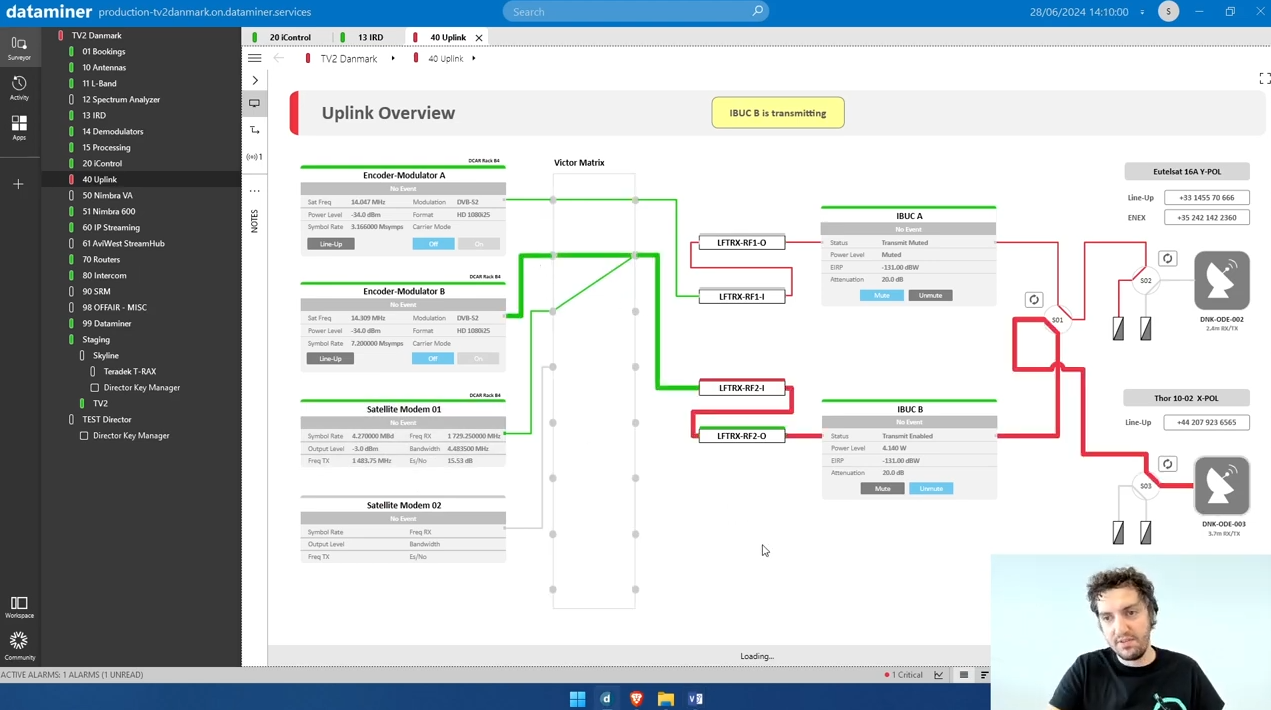Screen dimensions: 1271x710
Task: Click the S03 switch rotate icon
Action: [x=1167, y=464]
